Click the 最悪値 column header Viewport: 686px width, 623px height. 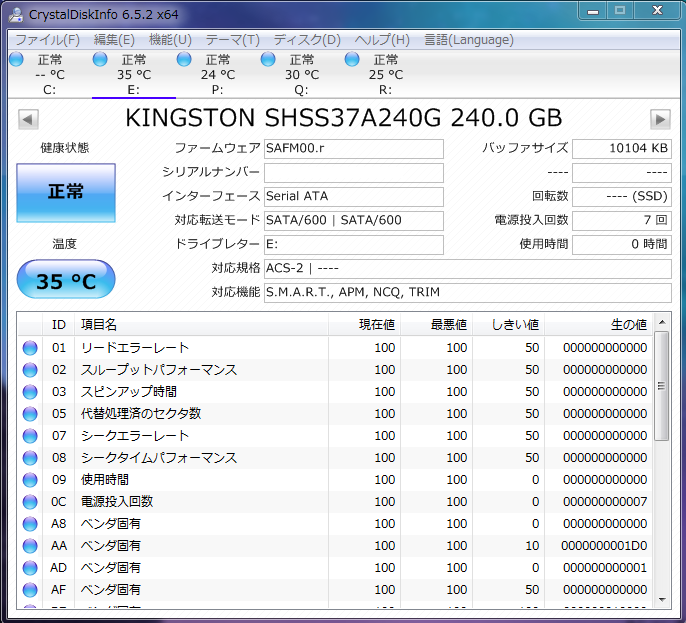click(x=436, y=325)
